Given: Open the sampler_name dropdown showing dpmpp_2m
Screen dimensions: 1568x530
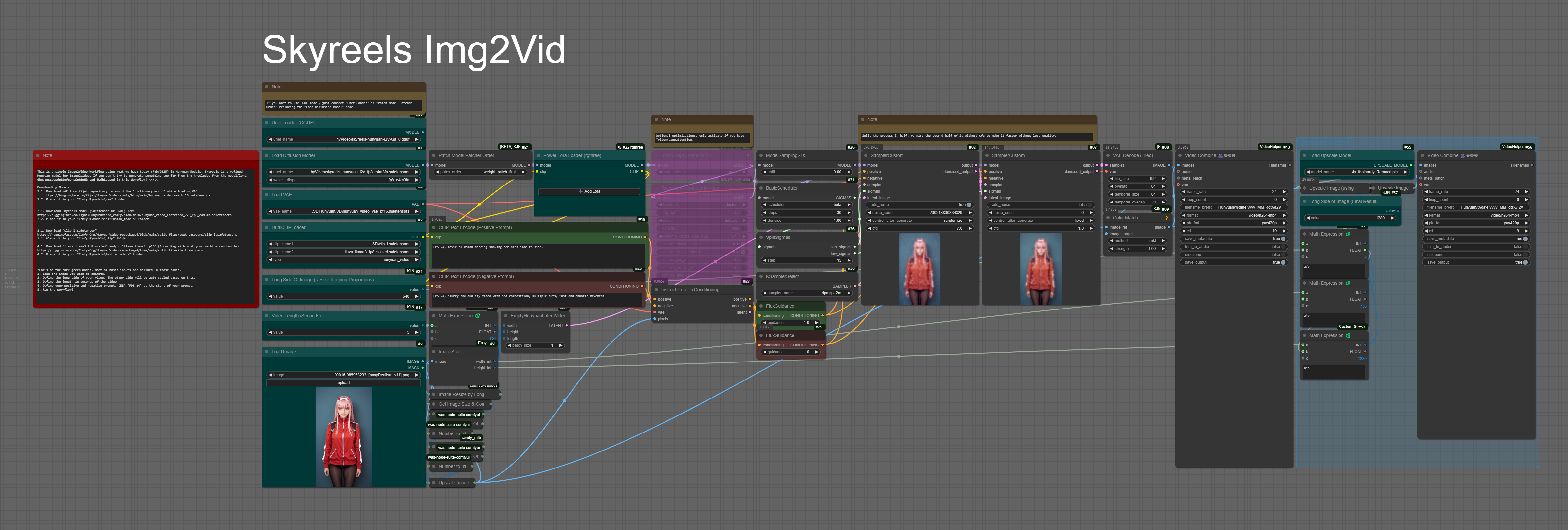Looking at the screenshot, I should [x=808, y=293].
